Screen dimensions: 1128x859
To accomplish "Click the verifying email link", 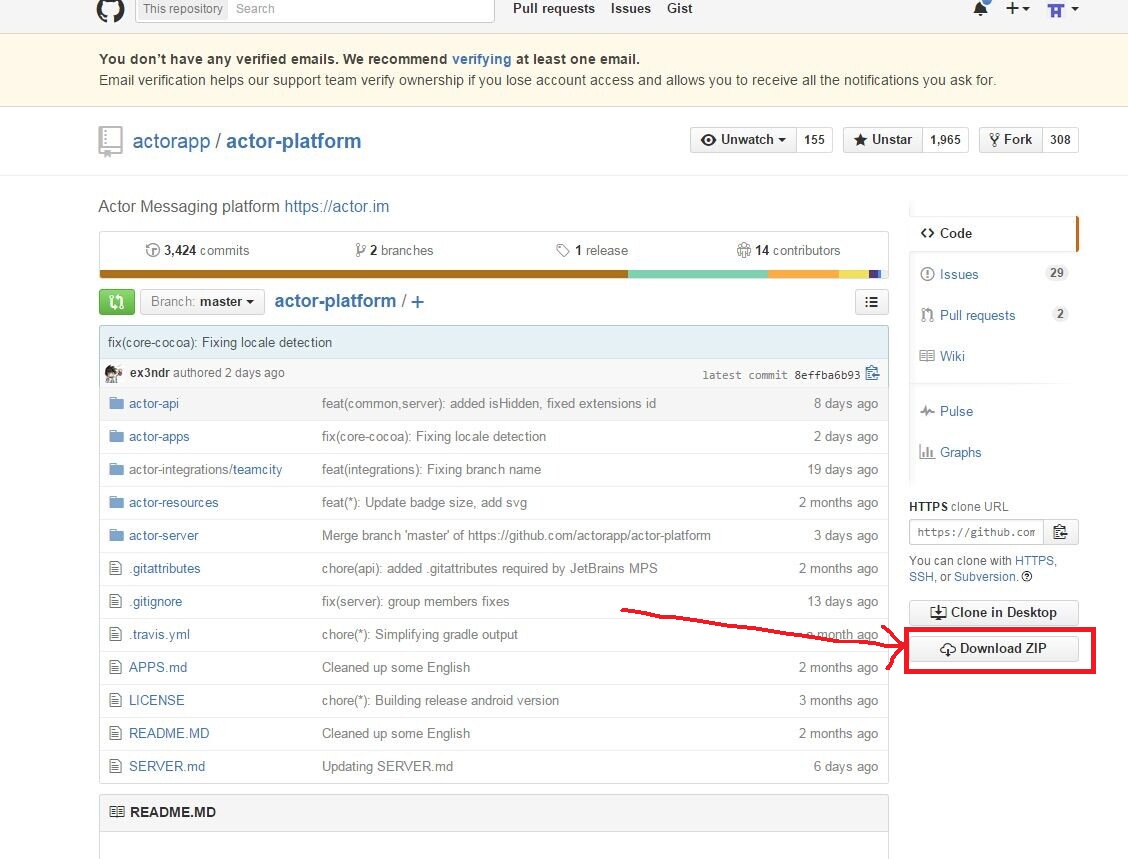I will 481,59.
